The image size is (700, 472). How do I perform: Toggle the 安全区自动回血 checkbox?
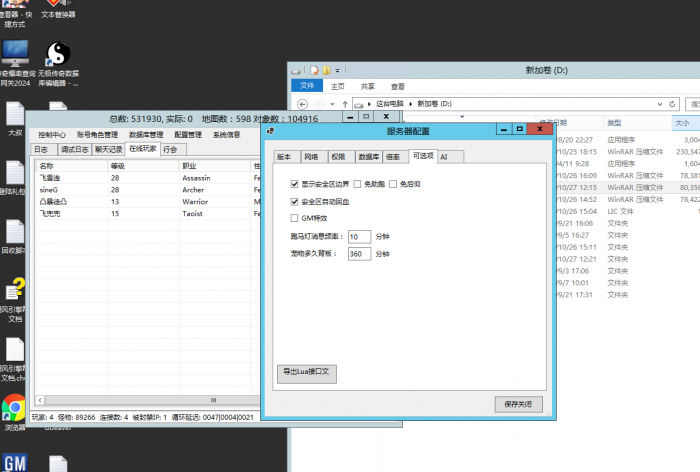pos(294,201)
